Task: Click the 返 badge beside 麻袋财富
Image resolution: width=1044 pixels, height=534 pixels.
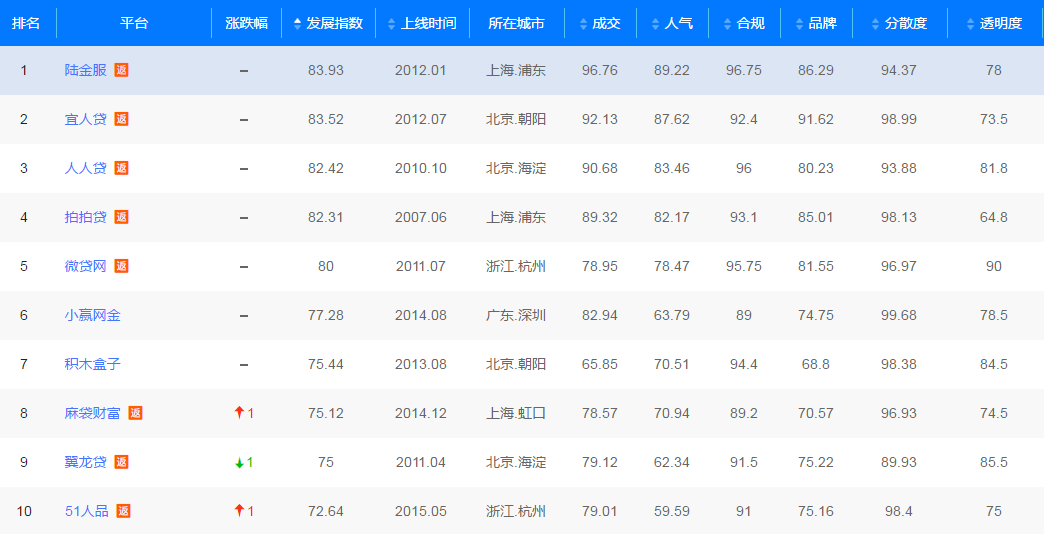Action: click(135, 413)
